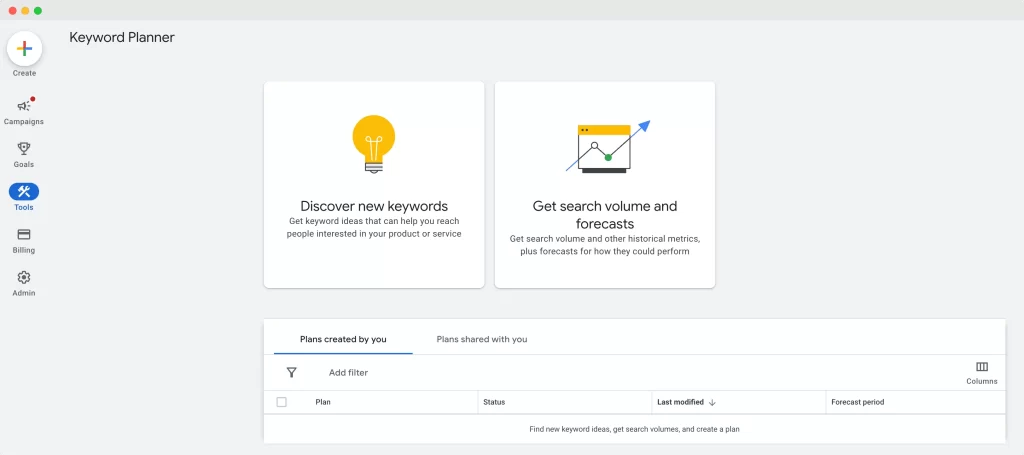
Task: Open the Columns selector icon
Action: point(982,367)
